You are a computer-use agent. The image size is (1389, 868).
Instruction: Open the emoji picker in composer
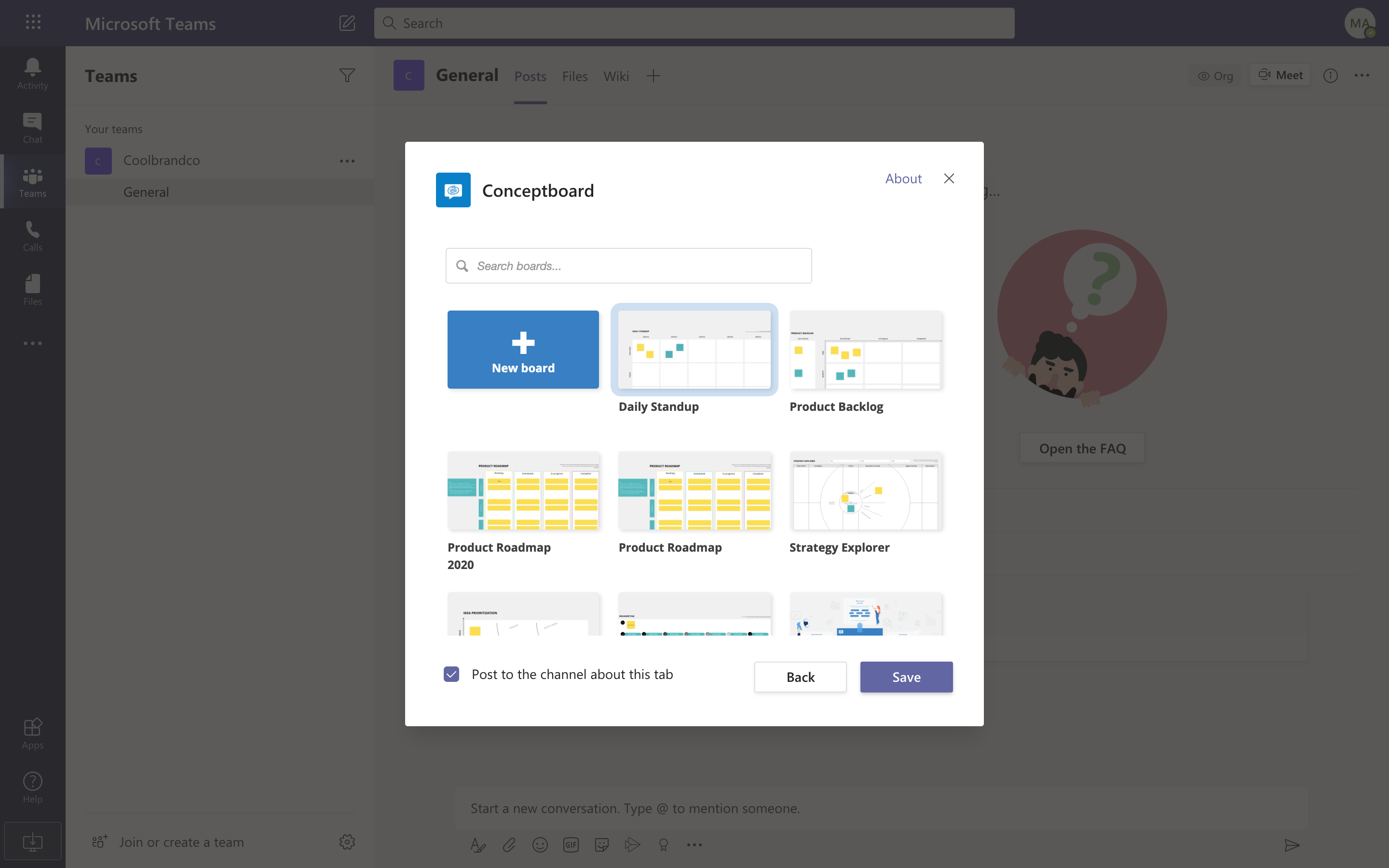tap(540, 845)
